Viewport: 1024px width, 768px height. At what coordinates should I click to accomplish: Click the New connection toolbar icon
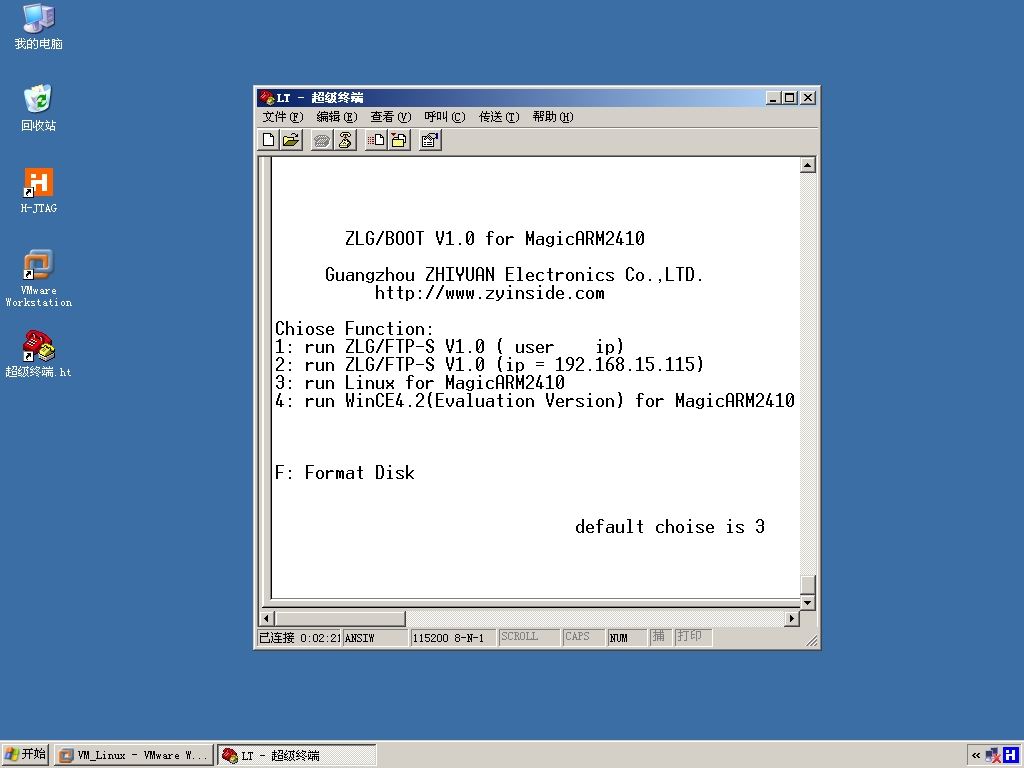coord(268,140)
